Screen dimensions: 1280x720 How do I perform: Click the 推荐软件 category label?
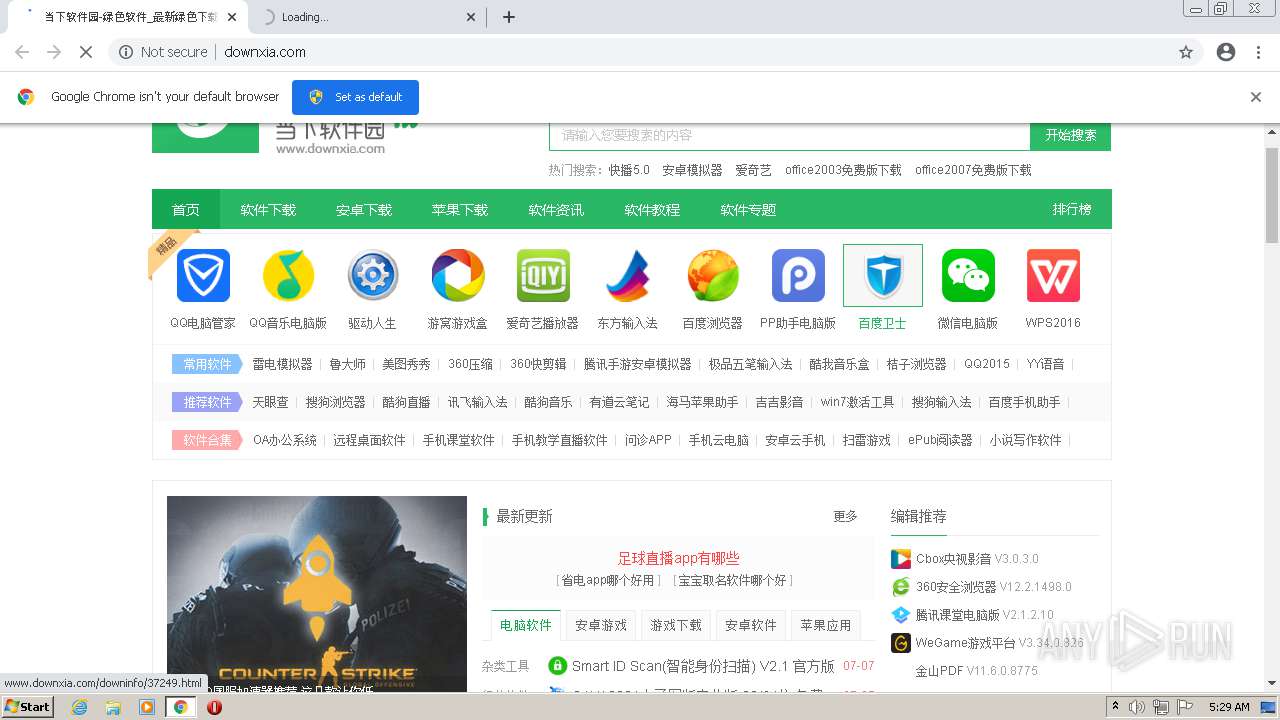207,402
